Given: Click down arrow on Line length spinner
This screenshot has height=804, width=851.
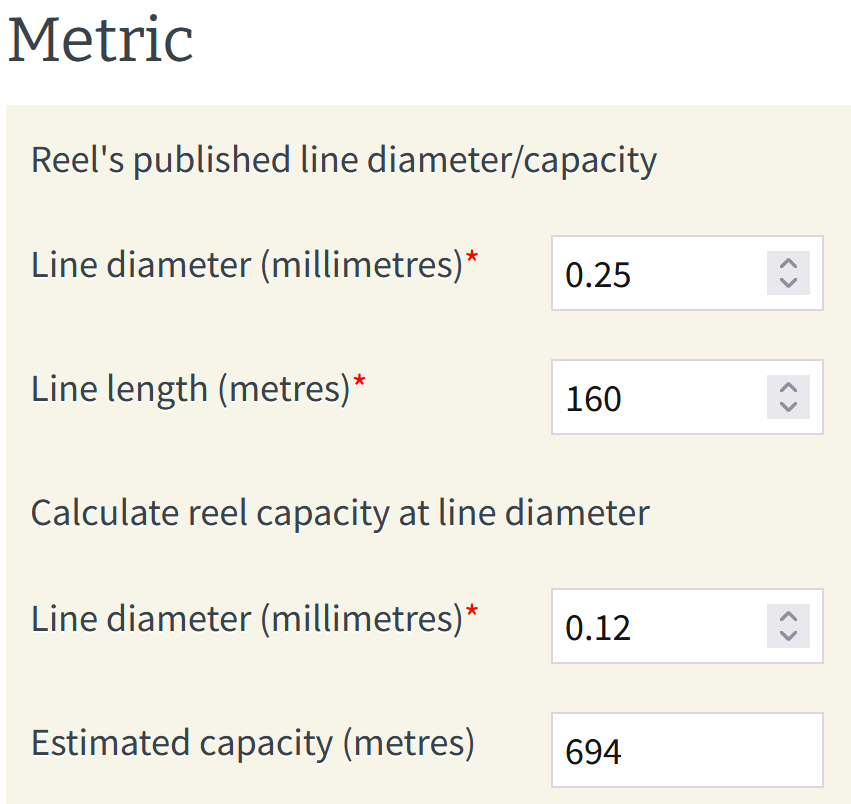Looking at the screenshot, I should point(788,407).
